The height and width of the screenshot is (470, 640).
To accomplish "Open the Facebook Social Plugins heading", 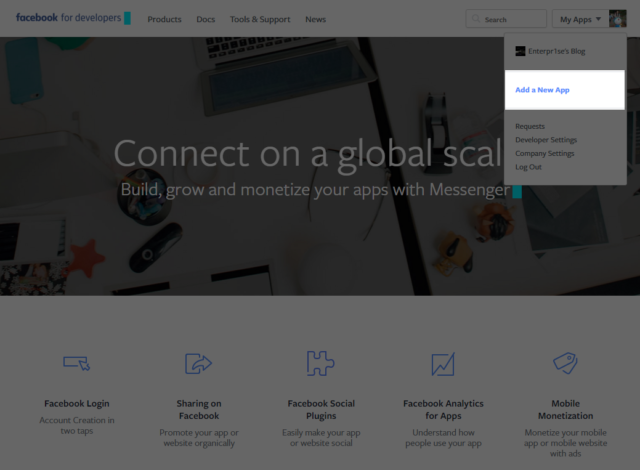I will 321,410.
